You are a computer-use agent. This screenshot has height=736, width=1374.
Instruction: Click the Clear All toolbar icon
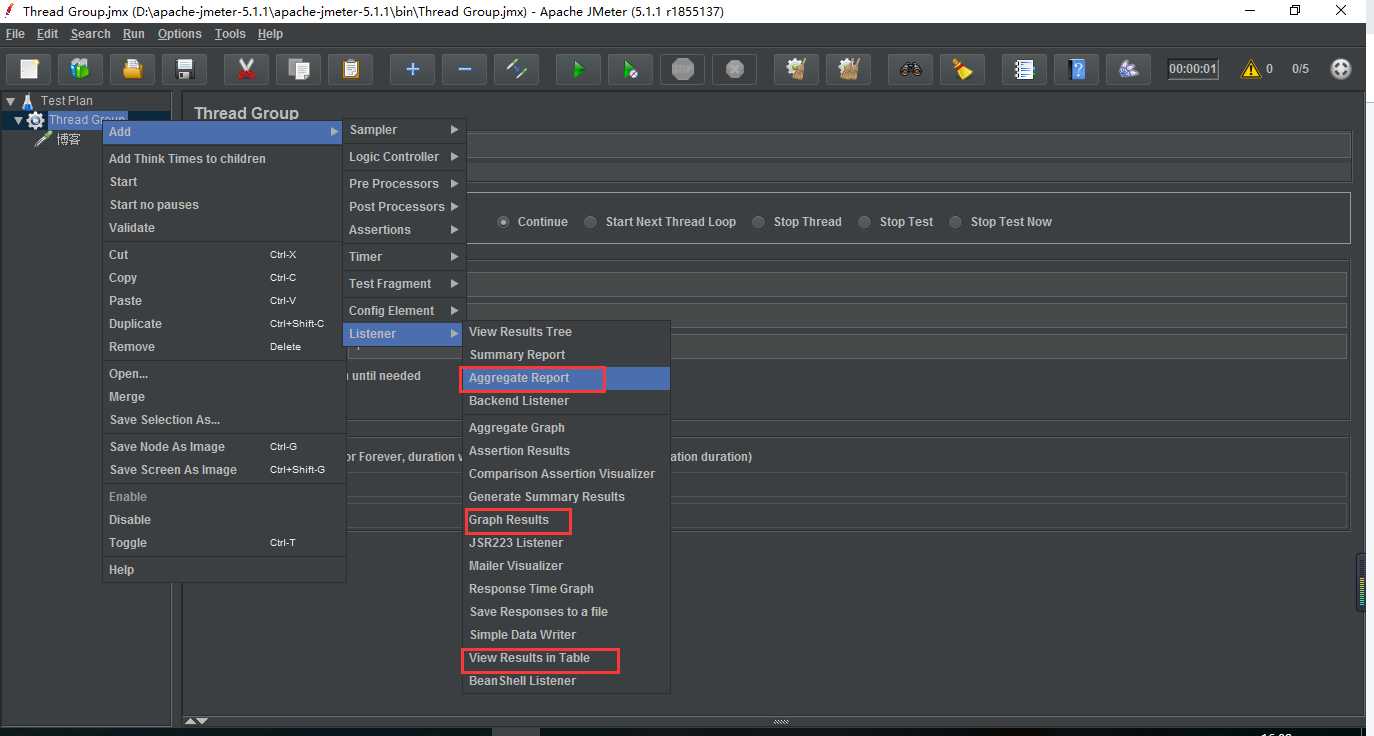848,69
